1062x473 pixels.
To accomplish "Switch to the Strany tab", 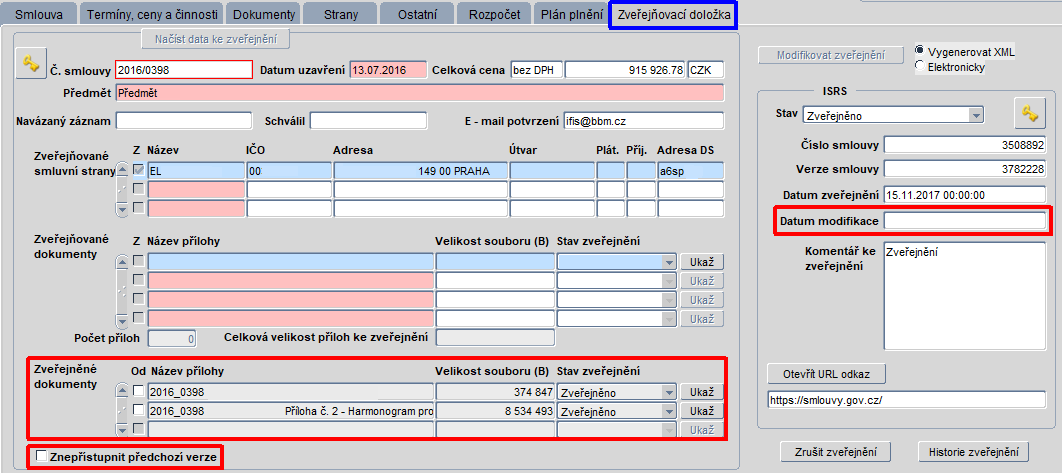I will pos(341,14).
